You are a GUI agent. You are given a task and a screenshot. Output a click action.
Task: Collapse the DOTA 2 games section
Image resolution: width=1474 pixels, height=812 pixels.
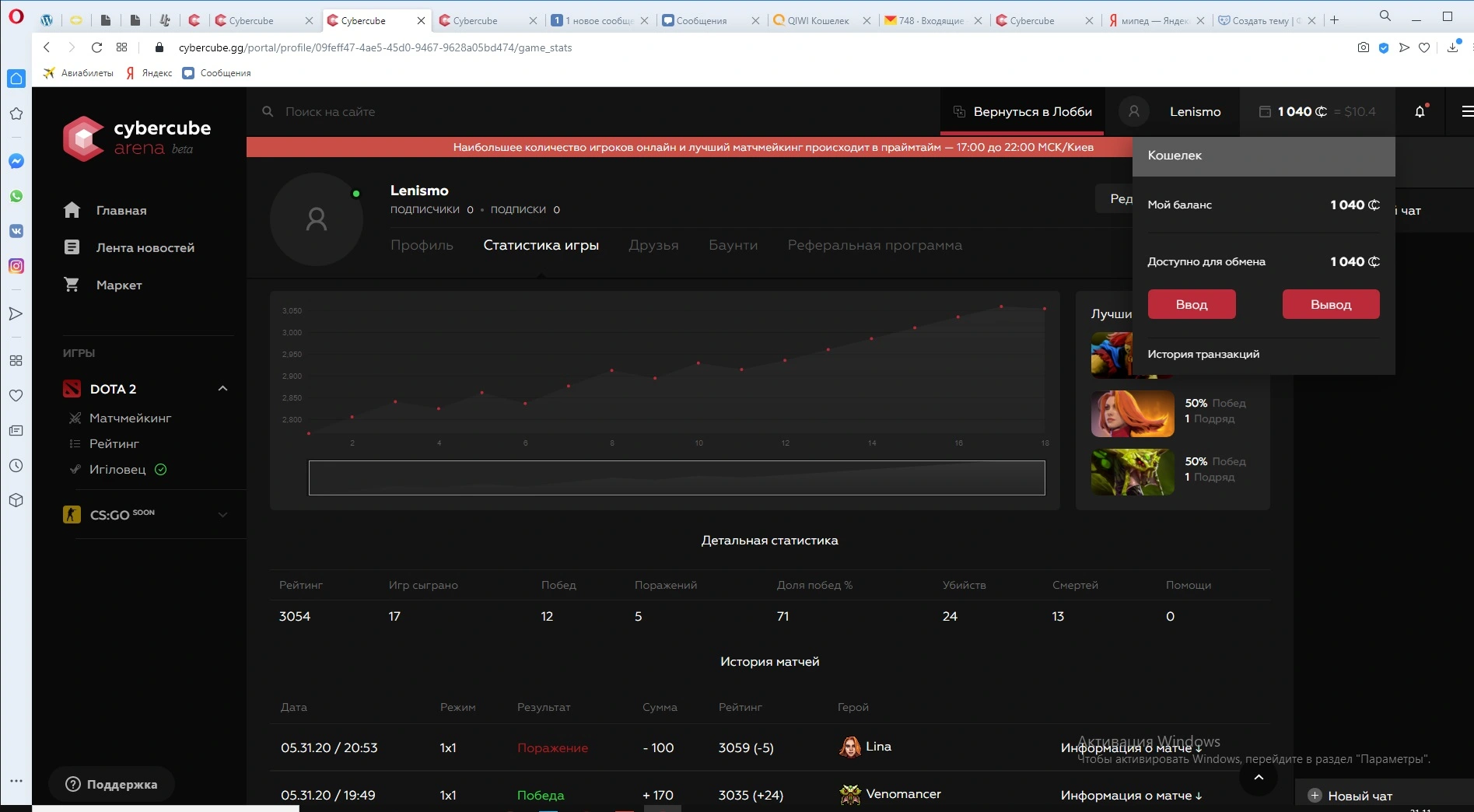222,388
